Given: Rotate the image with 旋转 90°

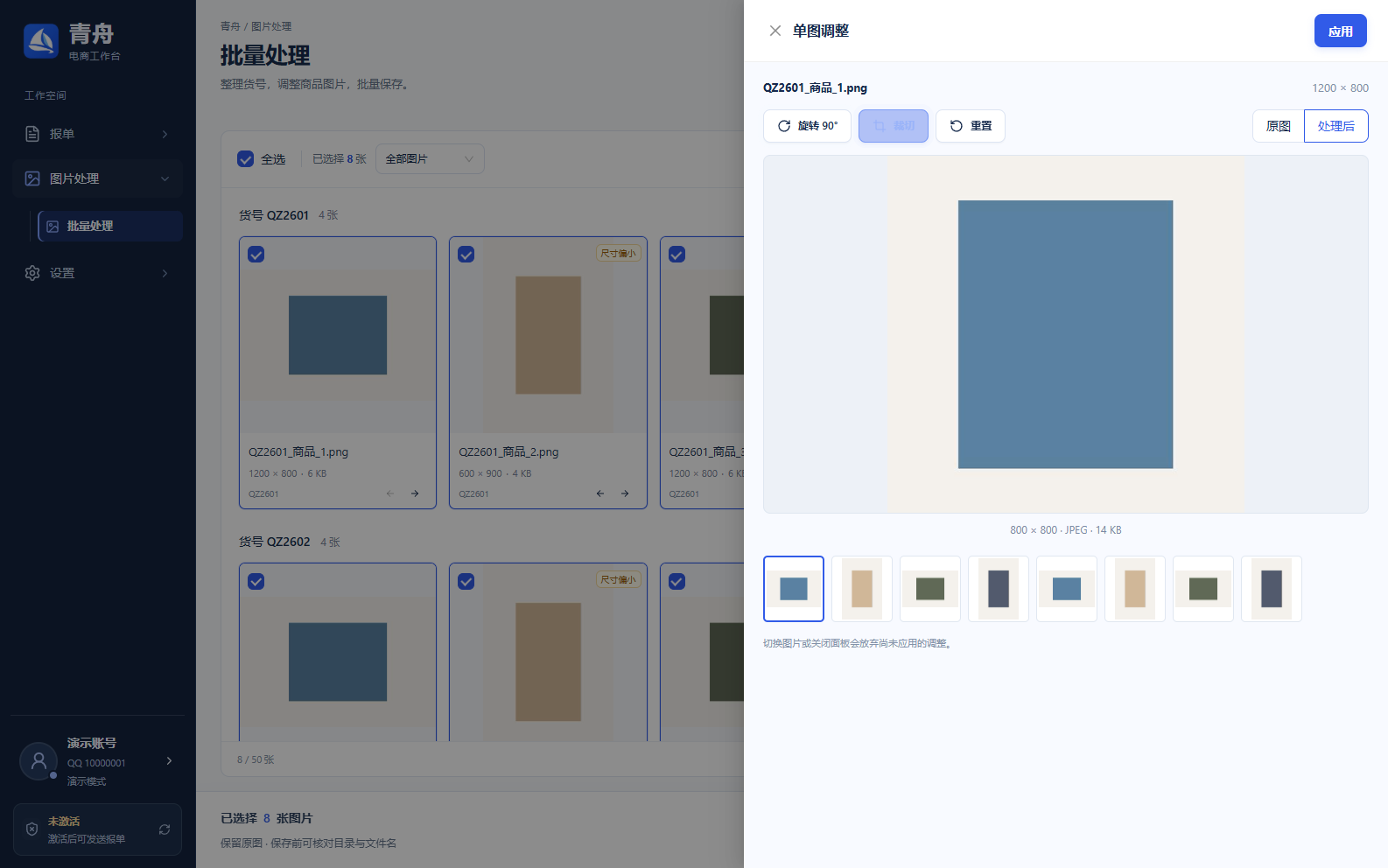Looking at the screenshot, I should point(807,126).
